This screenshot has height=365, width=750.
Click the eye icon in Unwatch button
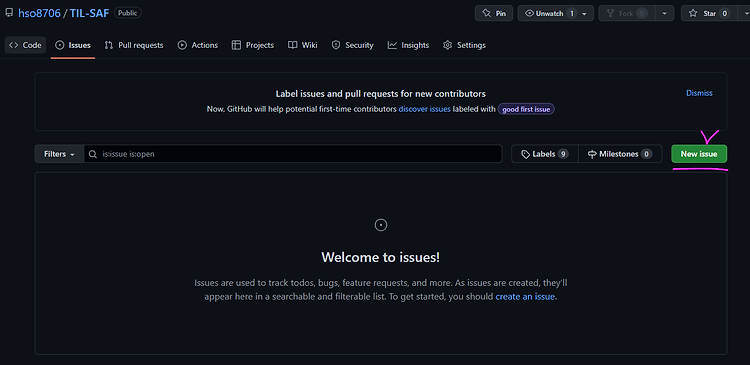coord(529,13)
